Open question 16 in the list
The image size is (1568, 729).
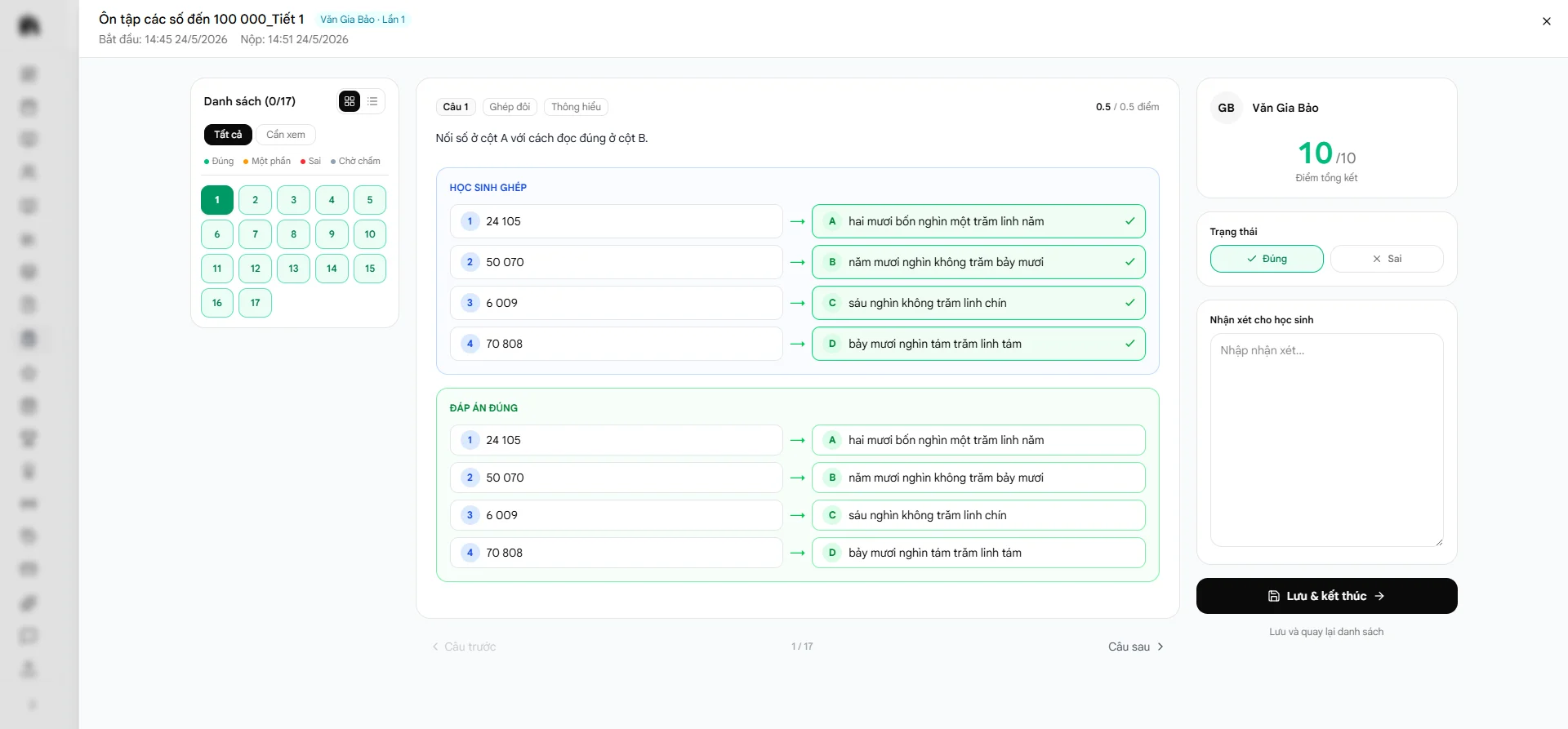[x=217, y=303]
